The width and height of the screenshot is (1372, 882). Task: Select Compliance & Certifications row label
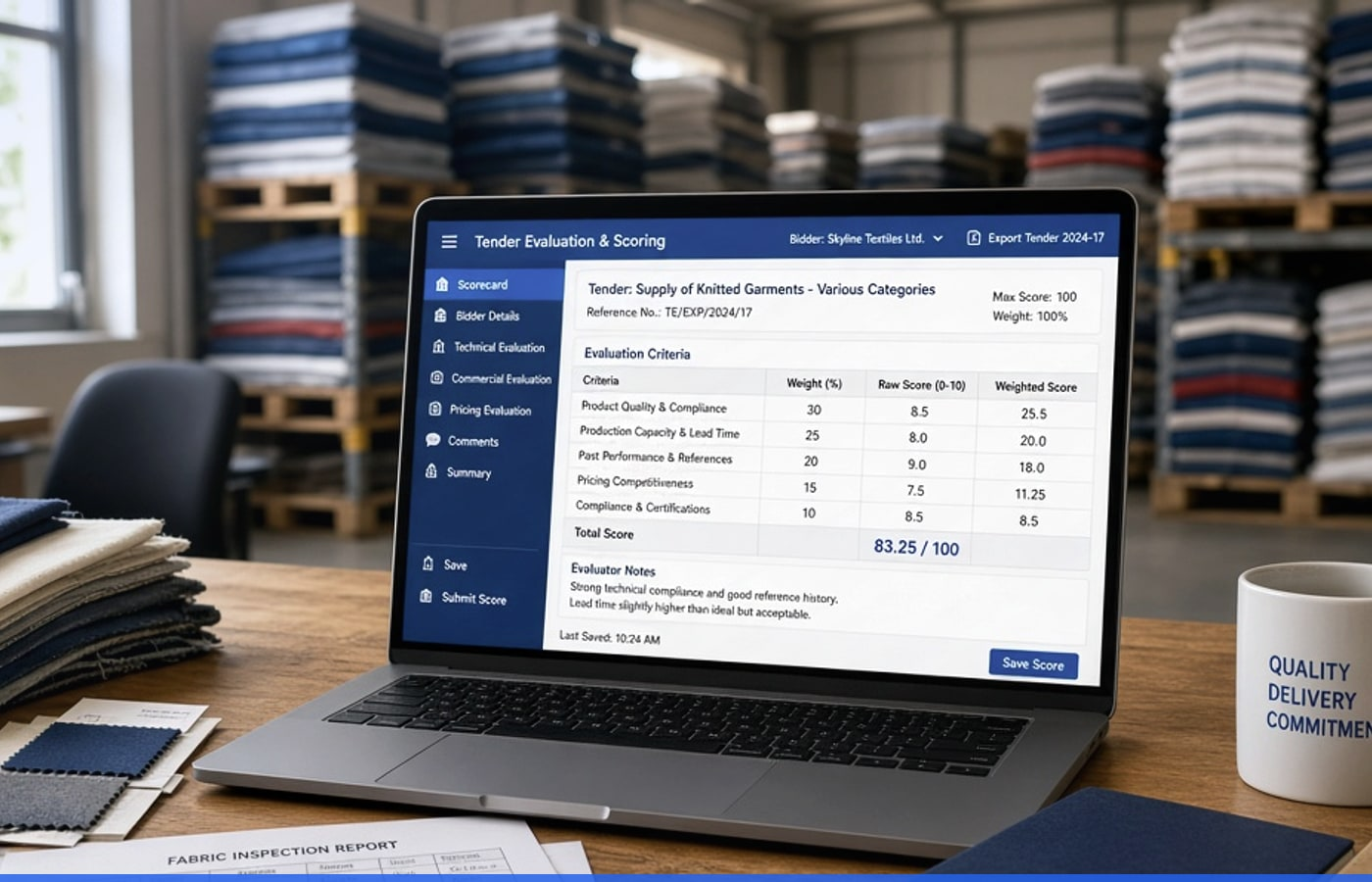click(x=642, y=507)
